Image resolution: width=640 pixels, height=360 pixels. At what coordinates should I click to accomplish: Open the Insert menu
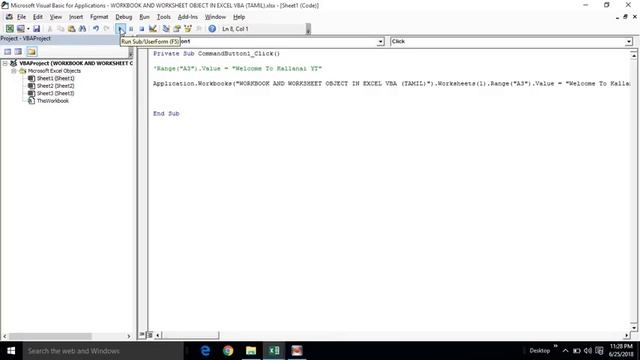(76, 17)
